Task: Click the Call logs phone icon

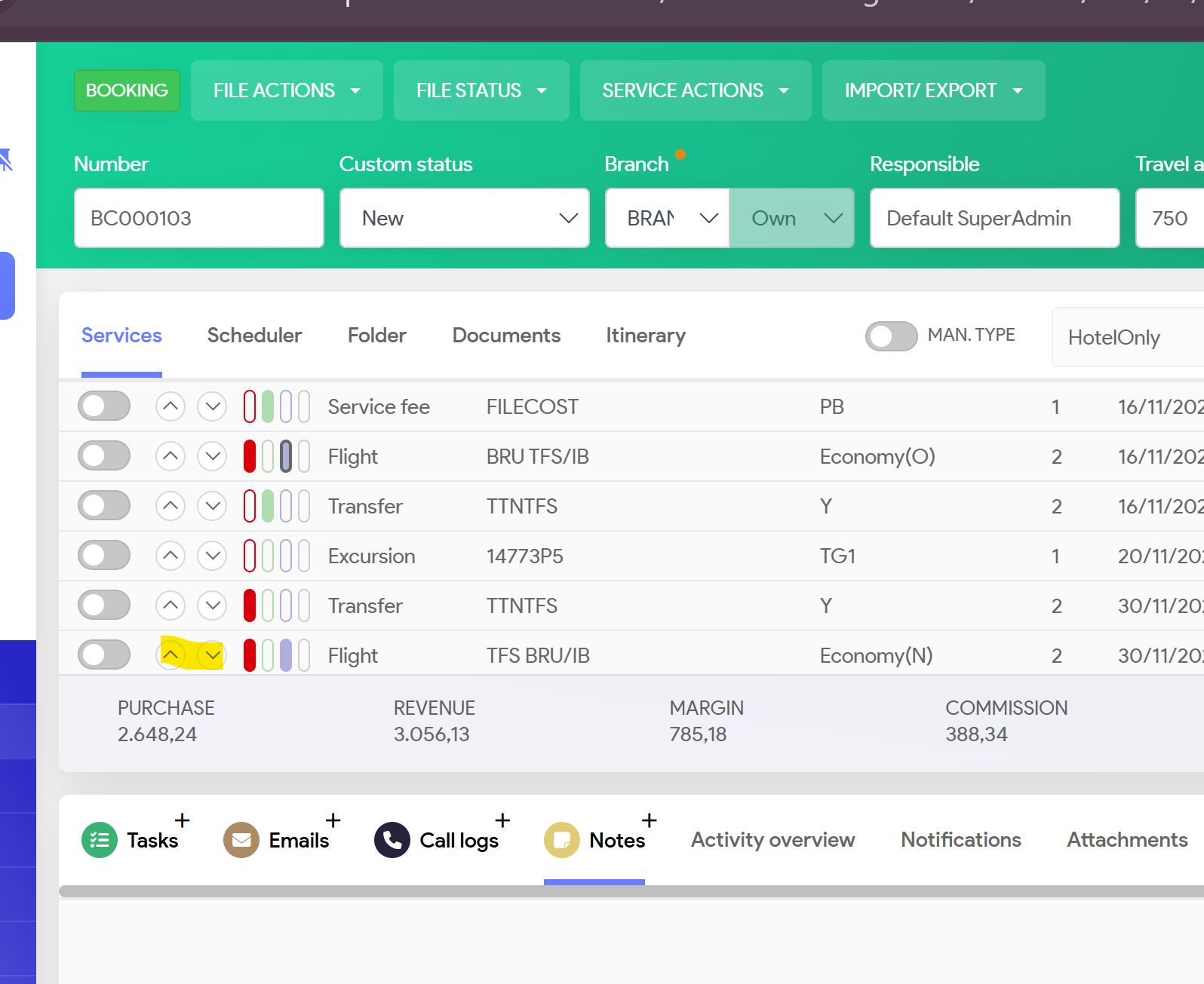Action: tap(392, 840)
